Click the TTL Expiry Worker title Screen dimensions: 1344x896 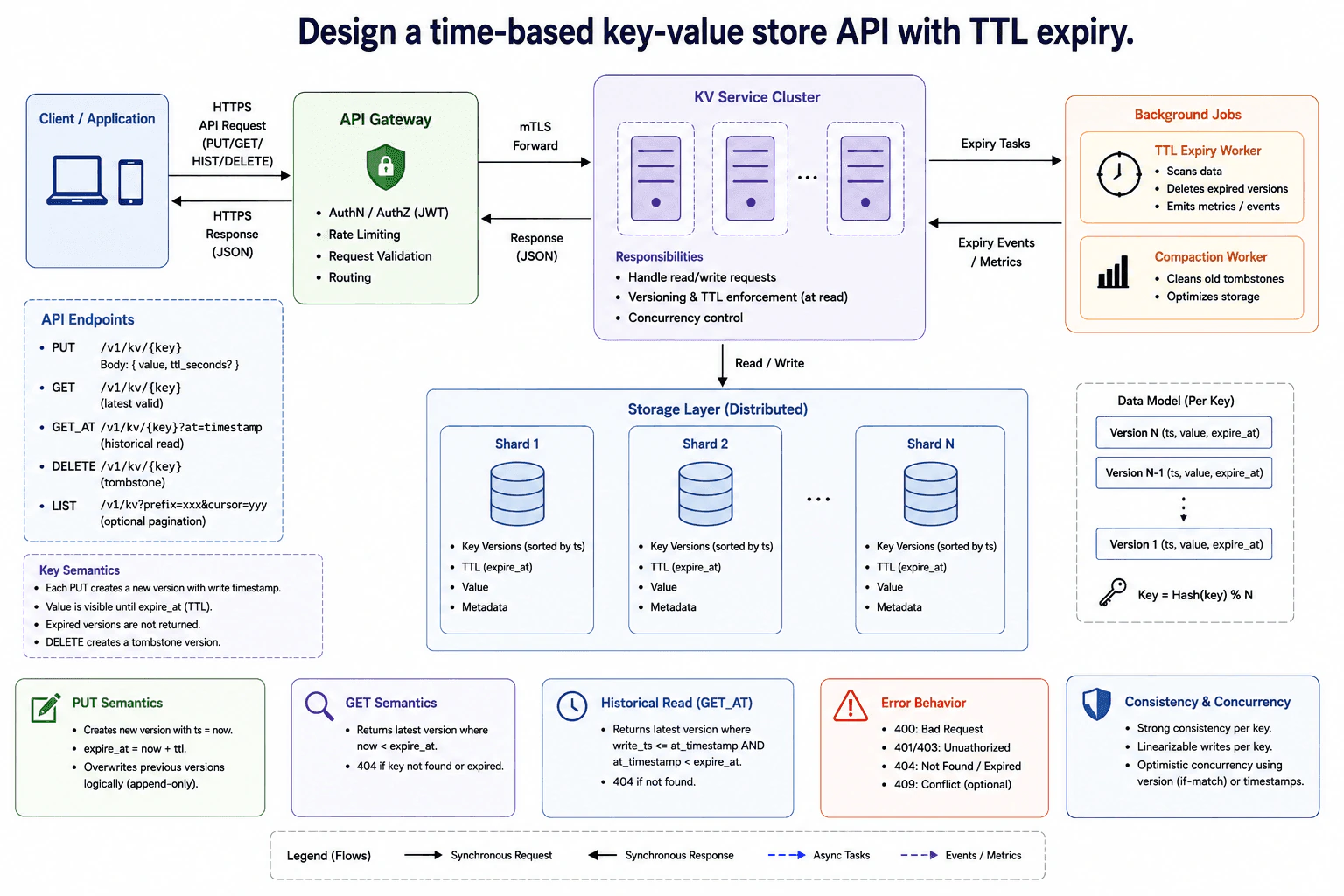click(x=1207, y=150)
